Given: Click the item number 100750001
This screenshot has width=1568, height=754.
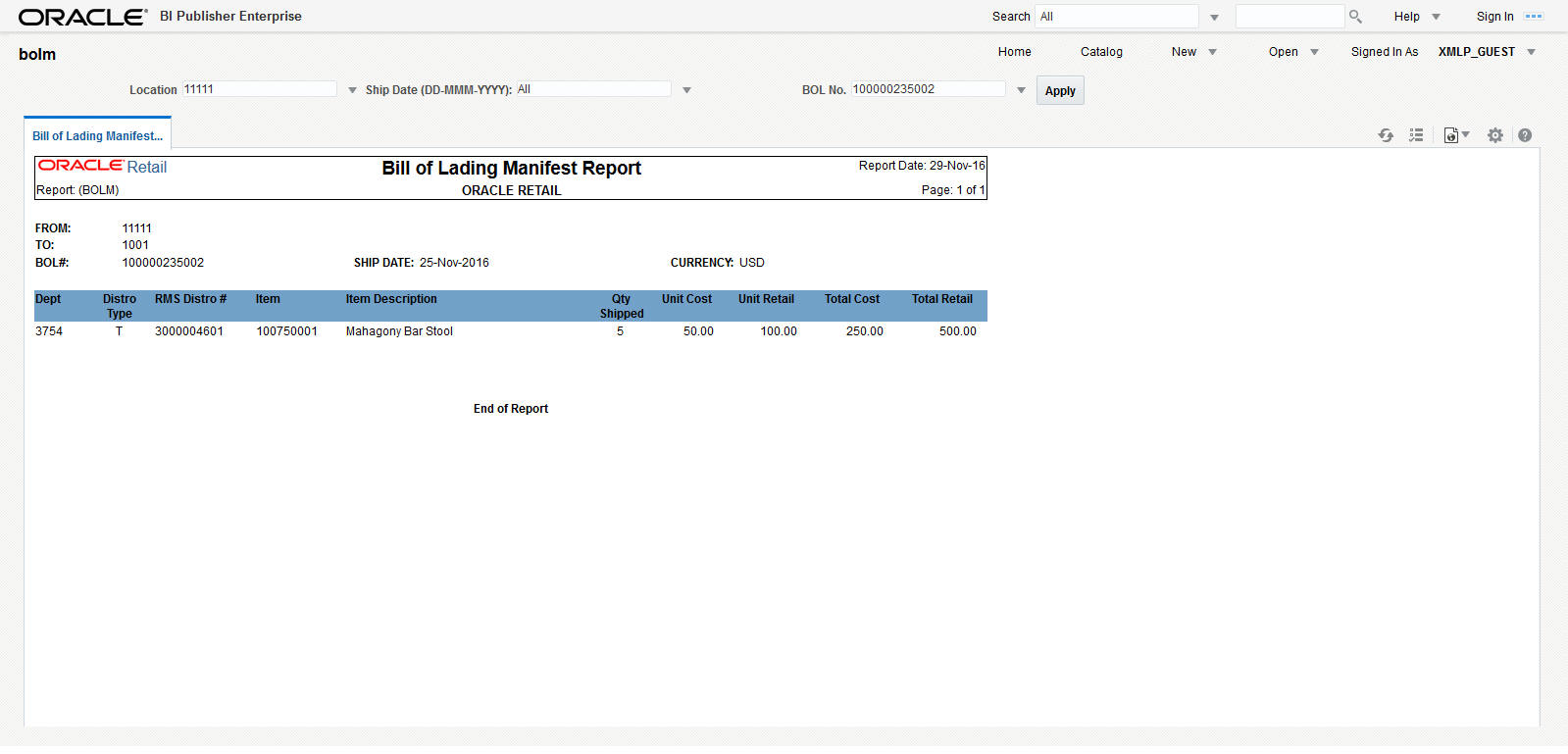Looking at the screenshot, I should 287,331.
